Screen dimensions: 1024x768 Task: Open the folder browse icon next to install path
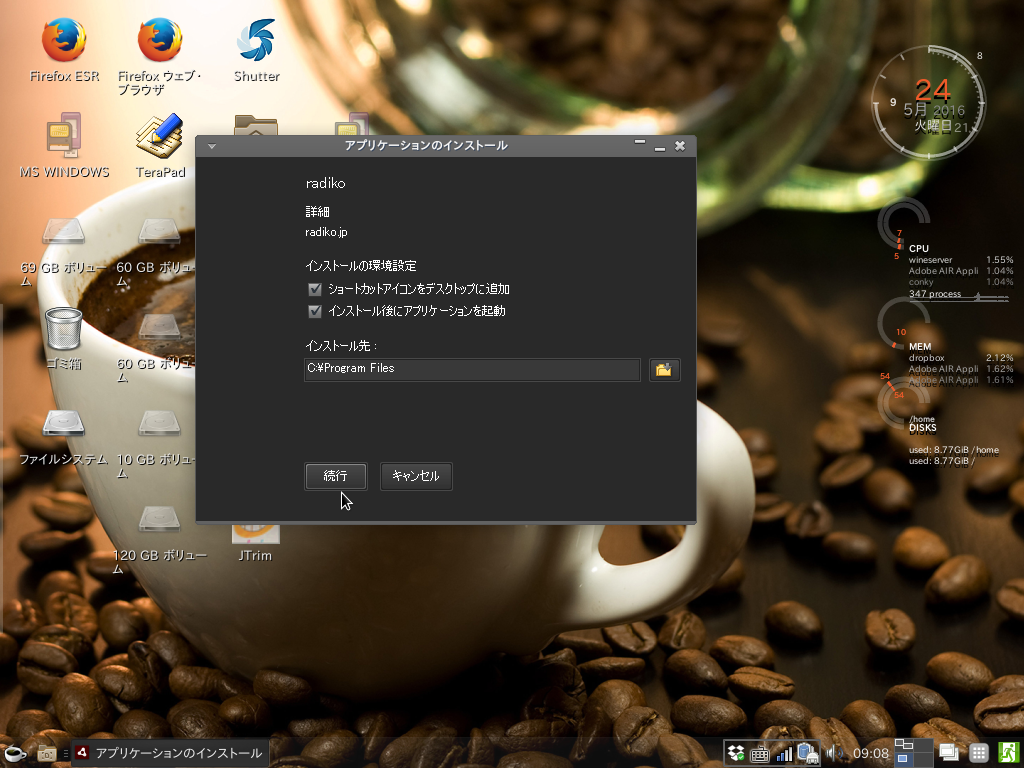pos(664,370)
